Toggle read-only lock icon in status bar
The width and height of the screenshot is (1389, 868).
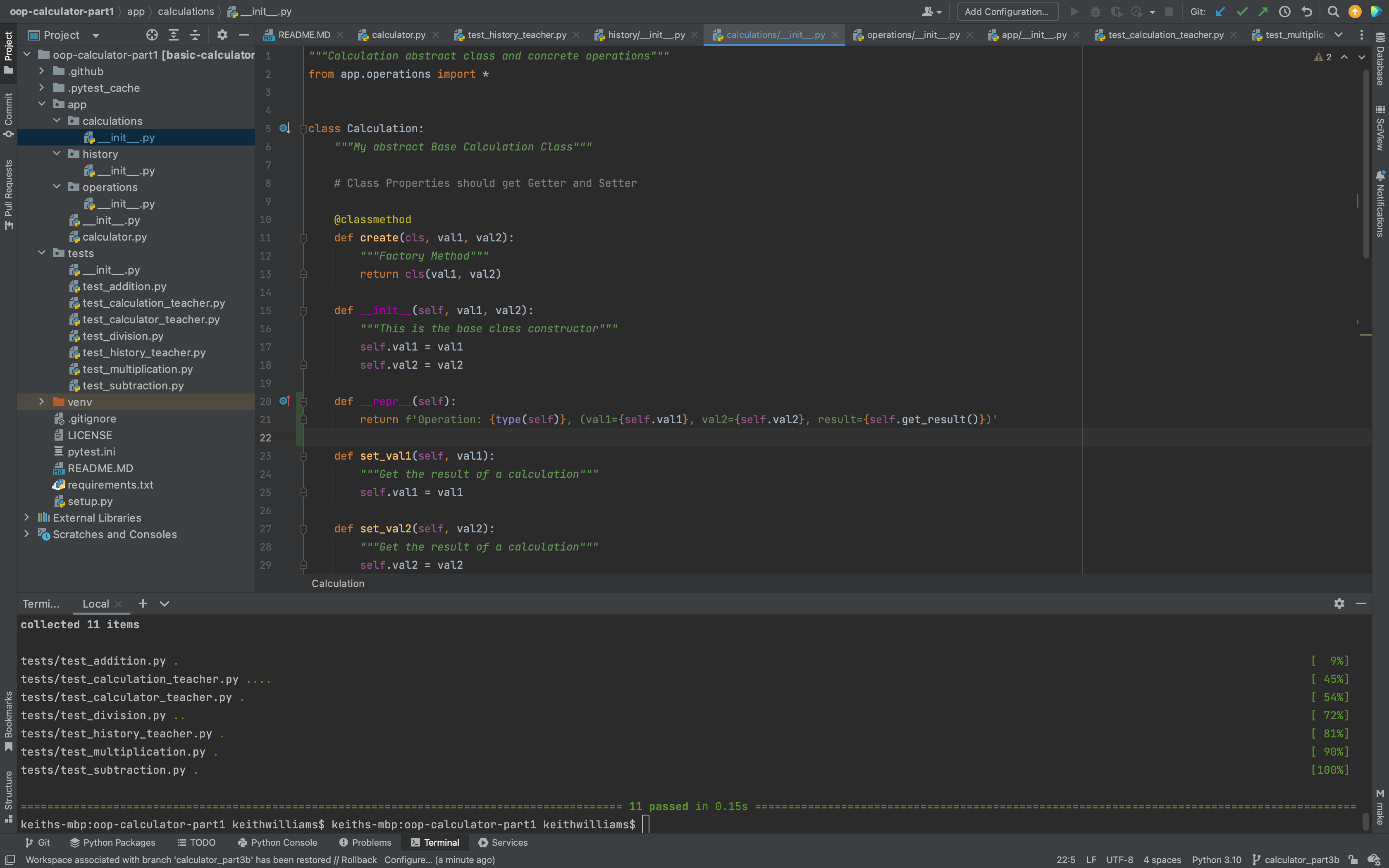coord(1353,859)
